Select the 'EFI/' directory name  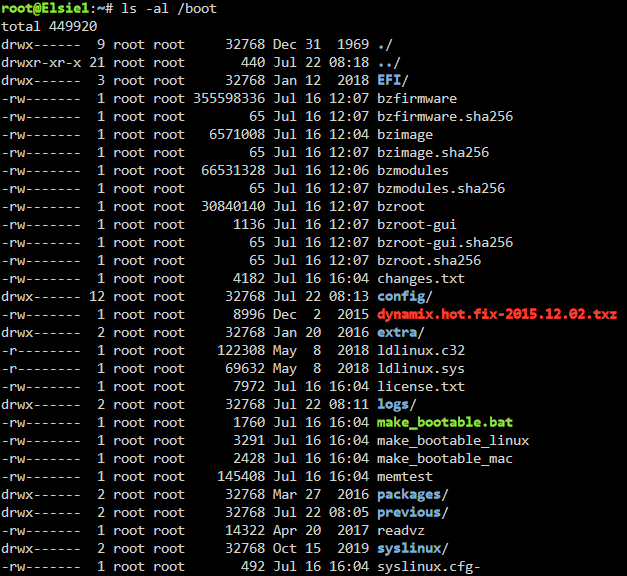[393, 80]
